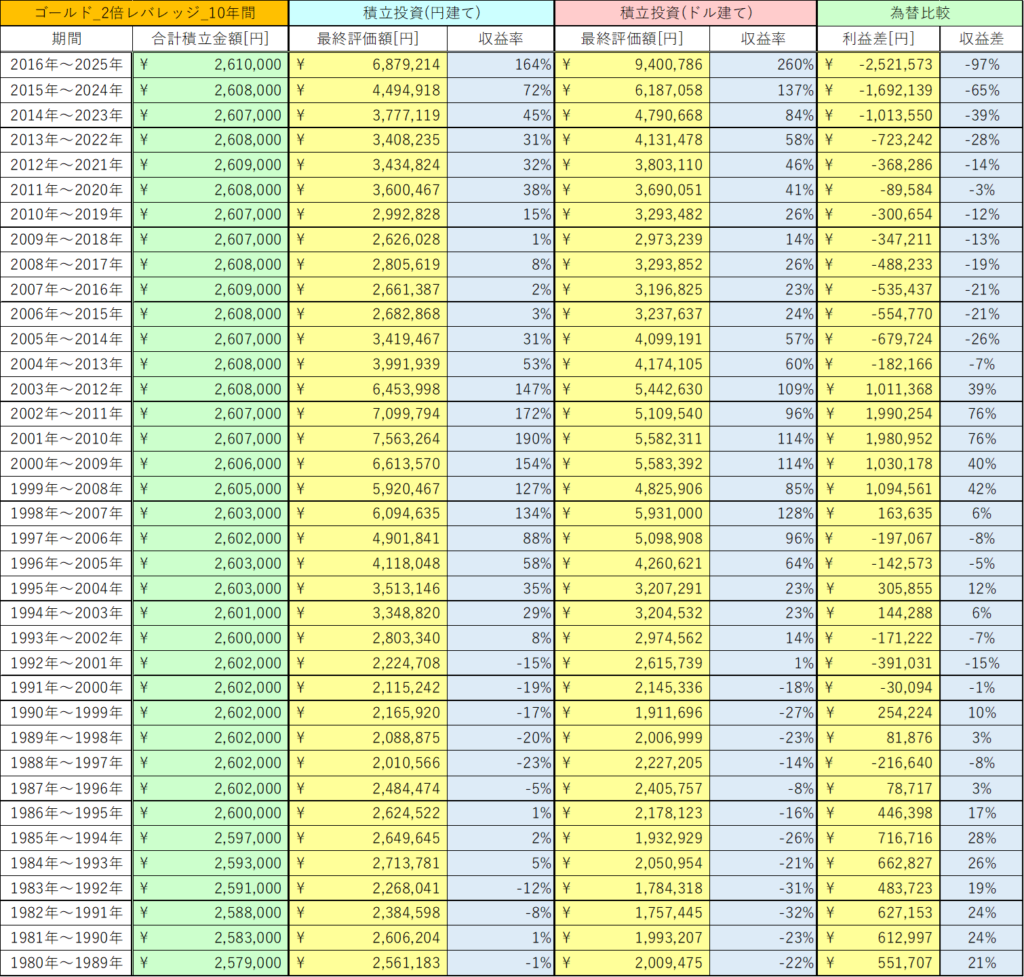
Task: Select the 積立投資(円建て) header cell
Action: point(421,13)
